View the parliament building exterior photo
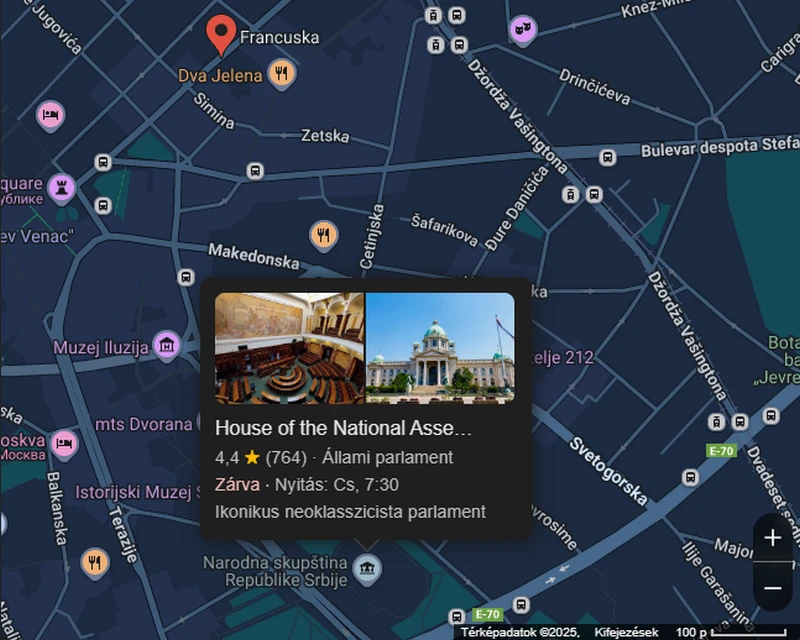Screen dimensions: 800x640 pos(440,348)
